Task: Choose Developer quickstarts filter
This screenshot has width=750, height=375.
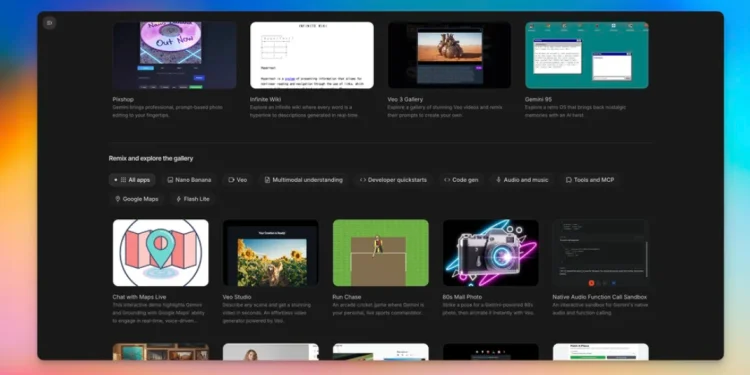Action: pos(393,180)
